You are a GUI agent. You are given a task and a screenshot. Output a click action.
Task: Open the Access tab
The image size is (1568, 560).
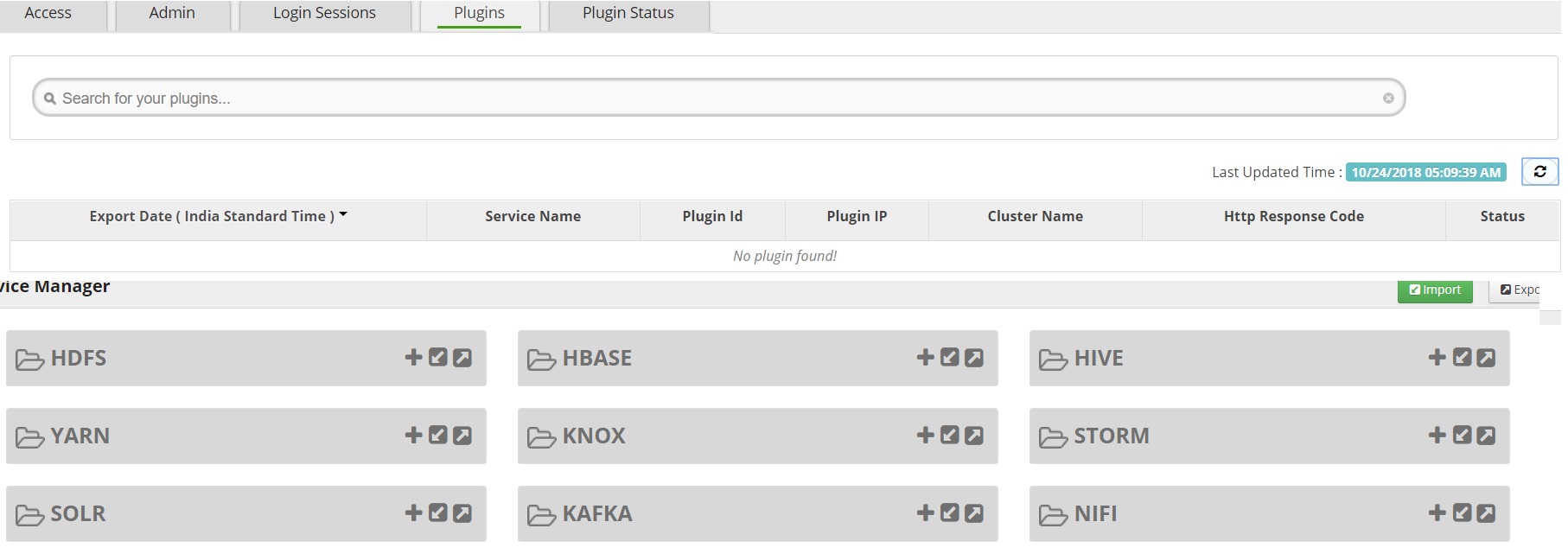[x=48, y=14]
